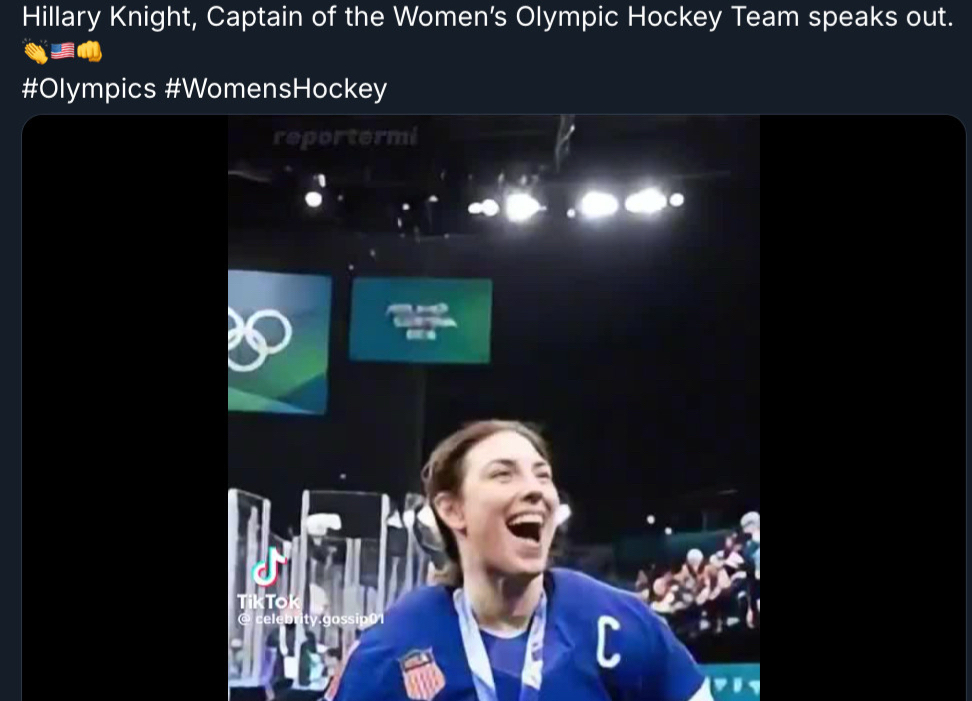Click the tweet text about Hillary Knight
Screen dimensions: 972x701
(x=487, y=17)
